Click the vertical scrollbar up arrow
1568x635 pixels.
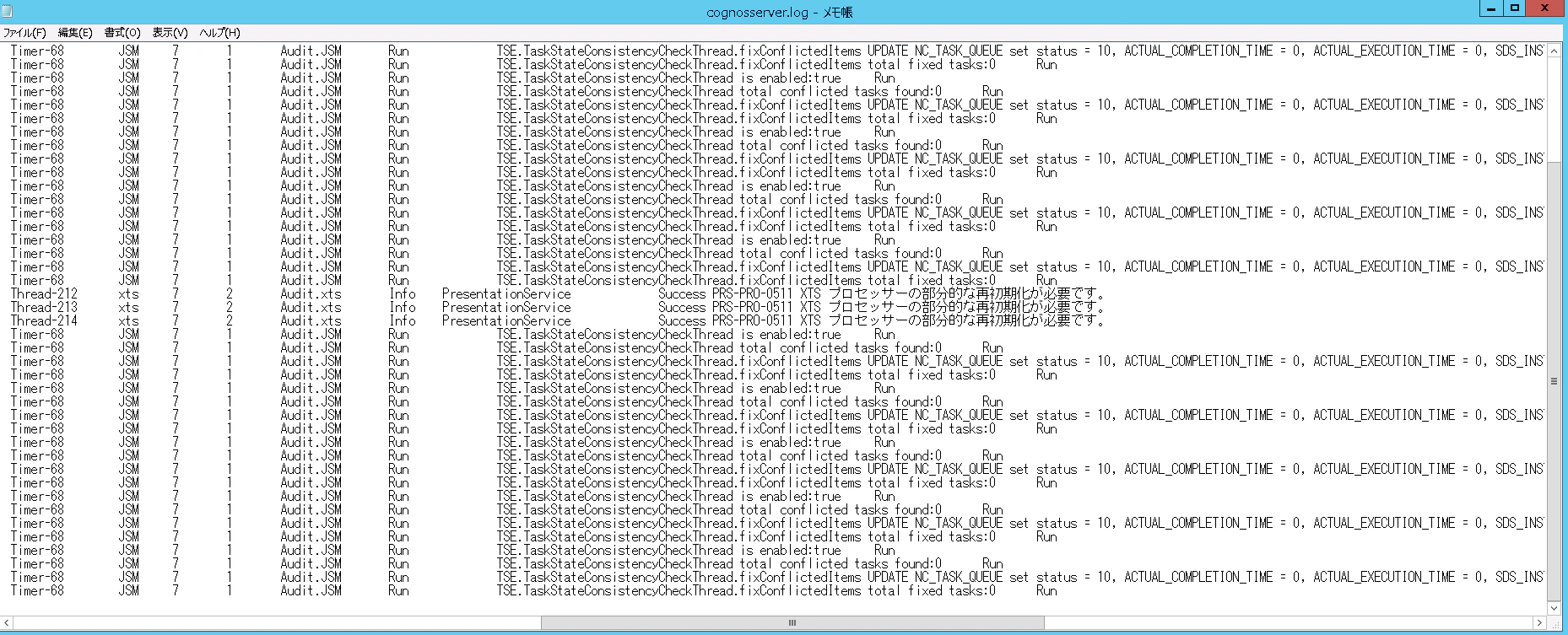point(1554,51)
